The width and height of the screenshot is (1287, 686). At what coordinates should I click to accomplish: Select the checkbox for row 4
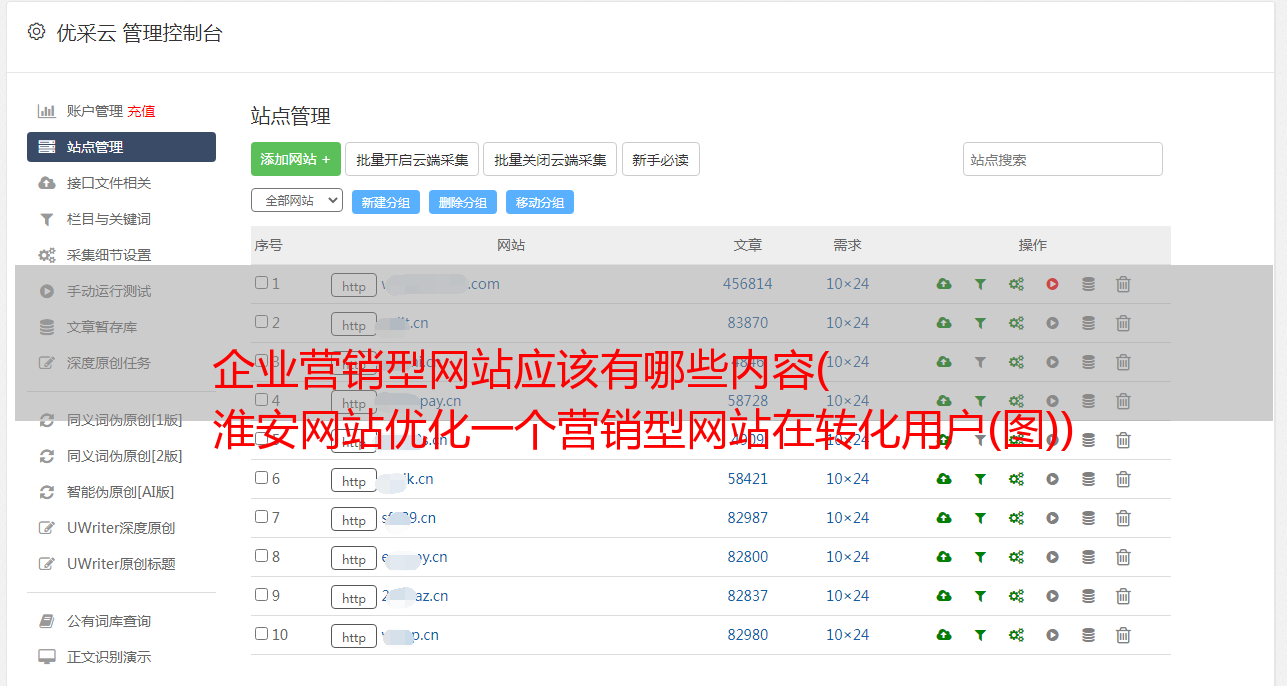[x=261, y=400]
